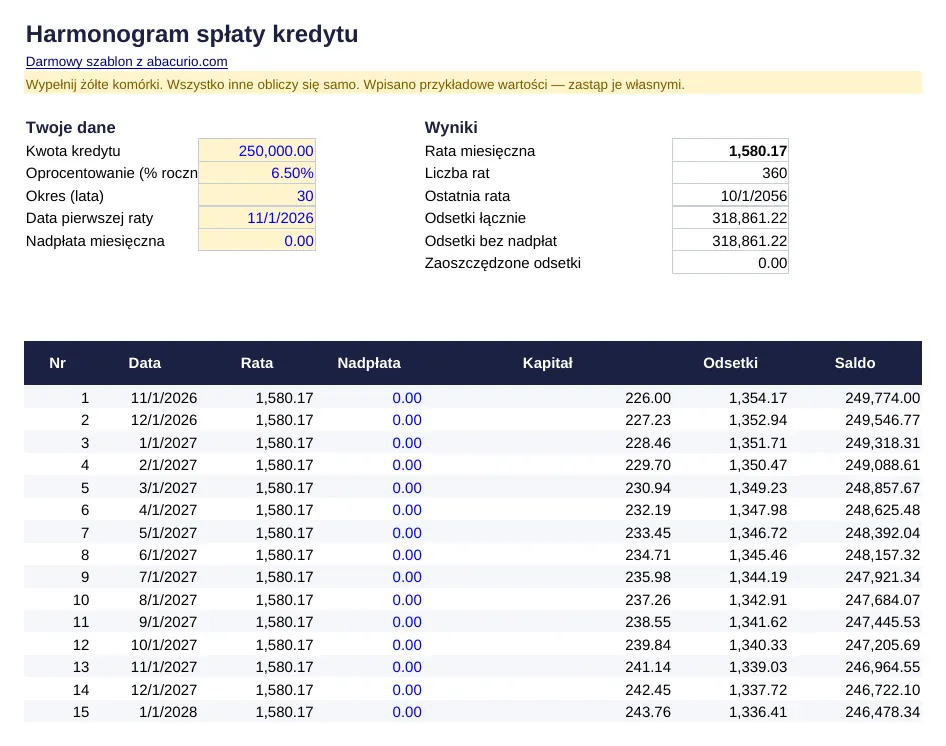Click the date 12/1/2026 in row 2

(164, 420)
